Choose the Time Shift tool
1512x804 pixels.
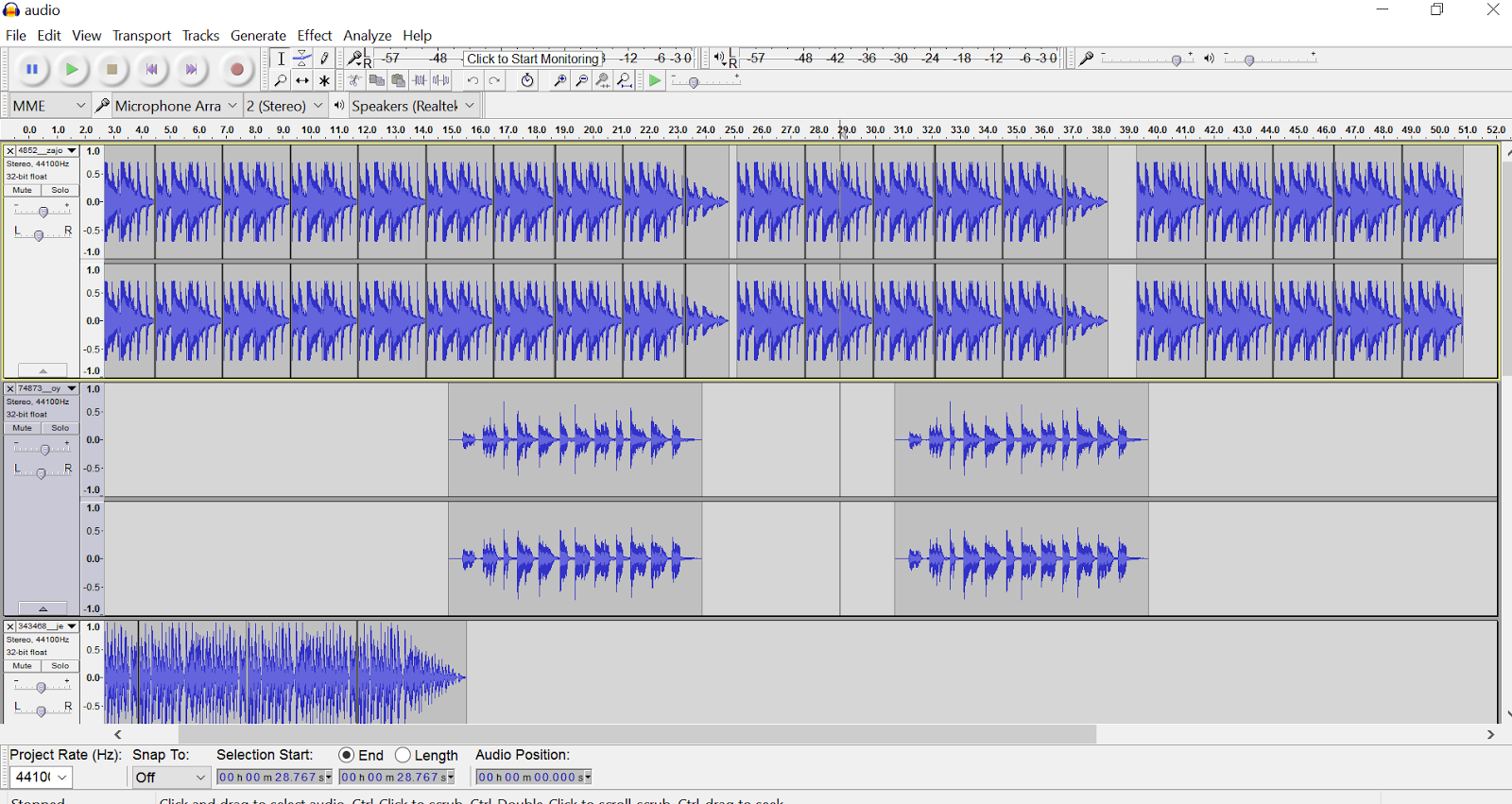click(x=302, y=81)
